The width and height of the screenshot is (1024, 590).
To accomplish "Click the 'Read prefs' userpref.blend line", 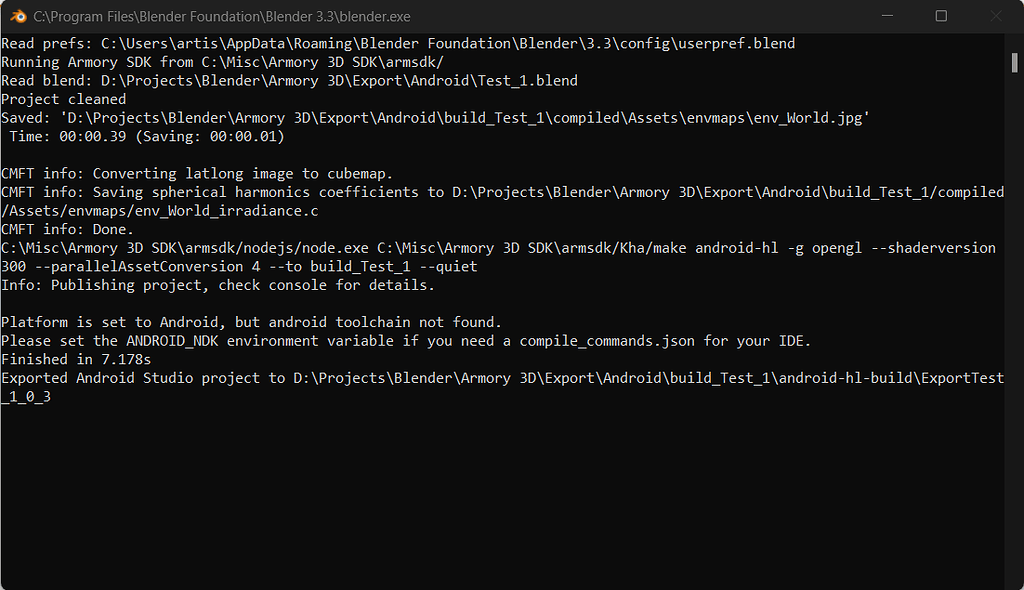I will pyautogui.click(x=398, y=44).
